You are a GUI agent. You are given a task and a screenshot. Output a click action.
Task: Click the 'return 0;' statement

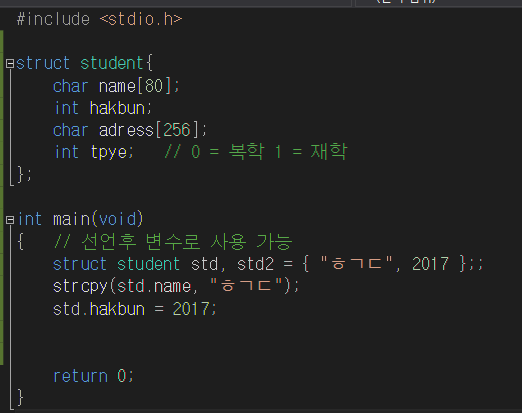point(94,376)
